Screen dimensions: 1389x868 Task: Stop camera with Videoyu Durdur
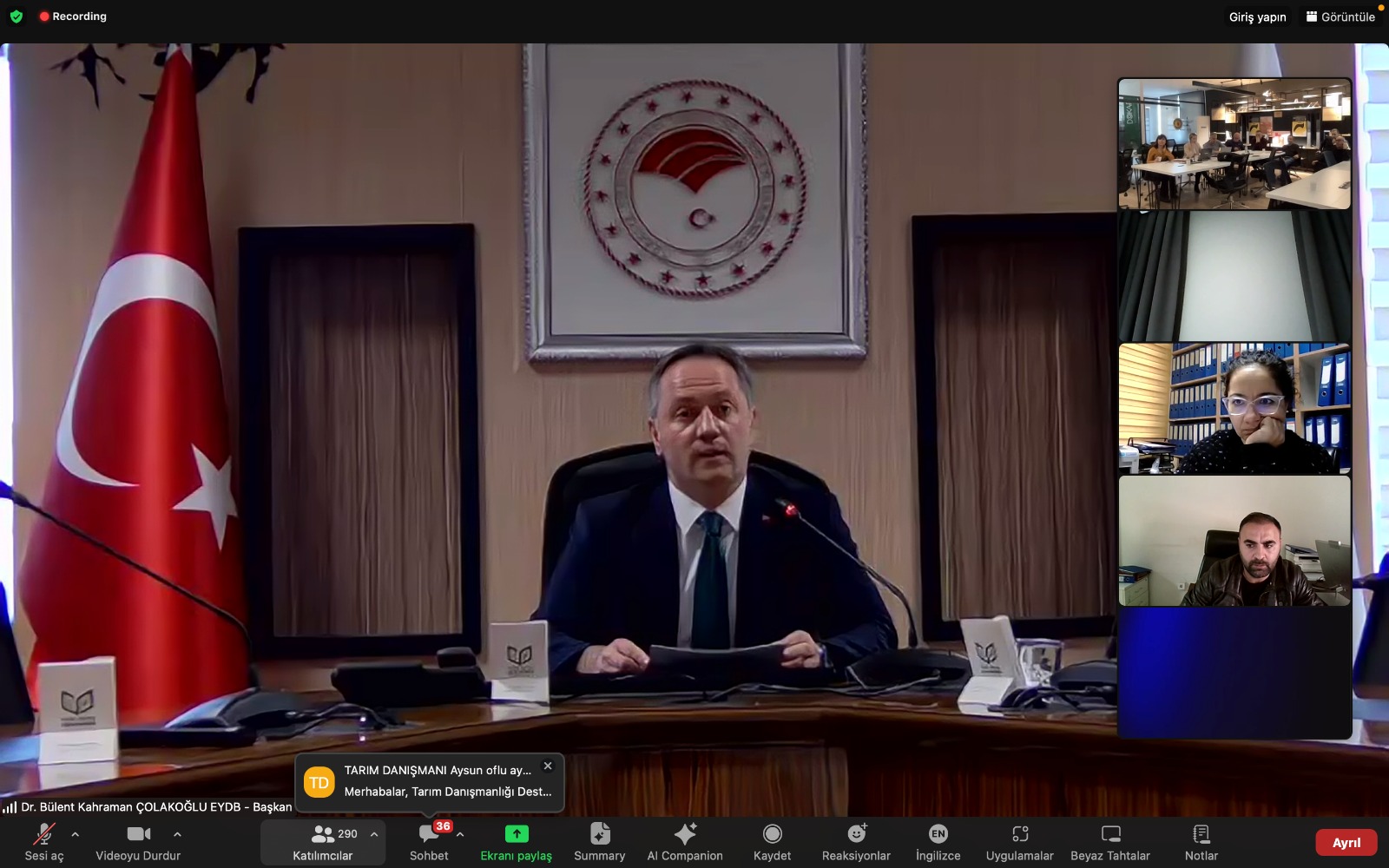tap(138, 842)
